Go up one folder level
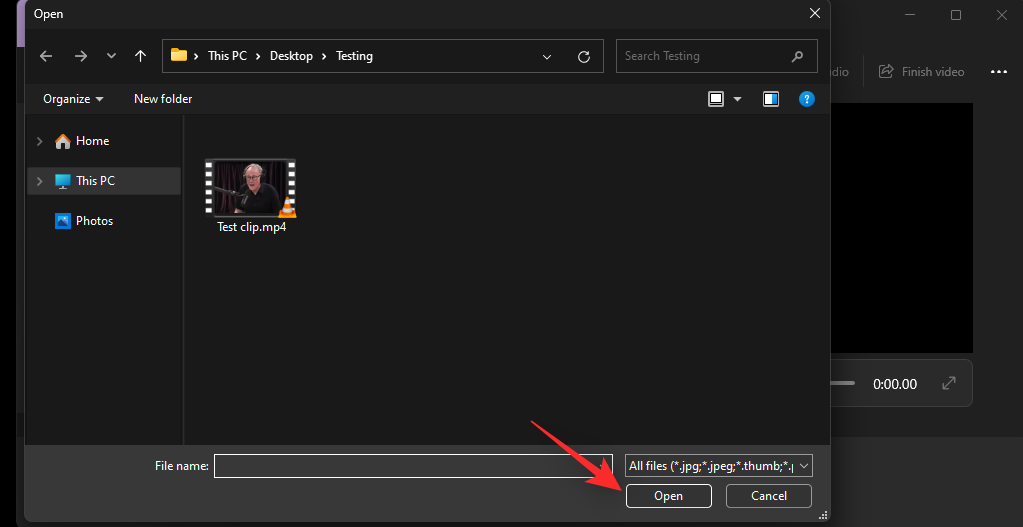This screenshot has height=527, width=1023. point(140,56)
